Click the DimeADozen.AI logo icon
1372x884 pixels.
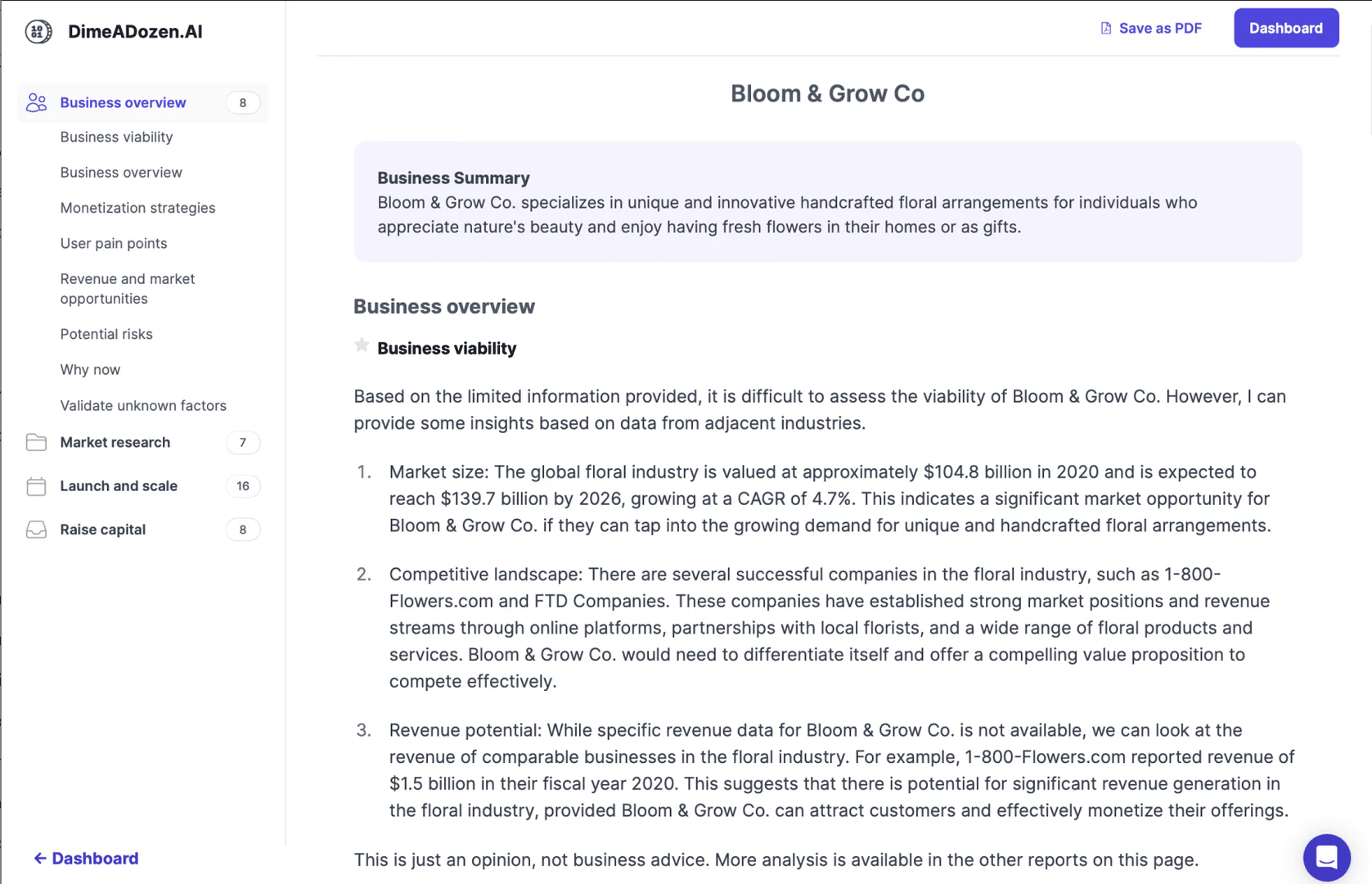(x=38, y=32)
